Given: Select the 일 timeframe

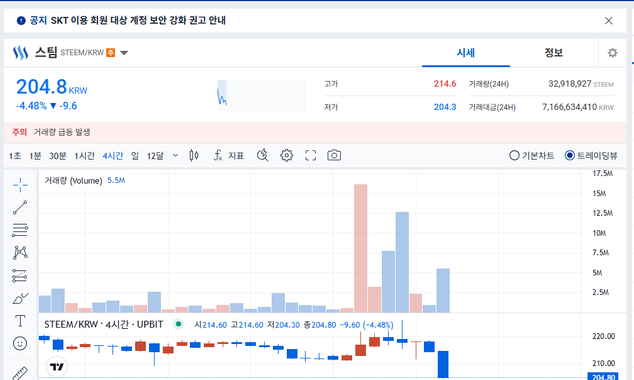Looking at the screenshot, I should [x=135, y=156].
